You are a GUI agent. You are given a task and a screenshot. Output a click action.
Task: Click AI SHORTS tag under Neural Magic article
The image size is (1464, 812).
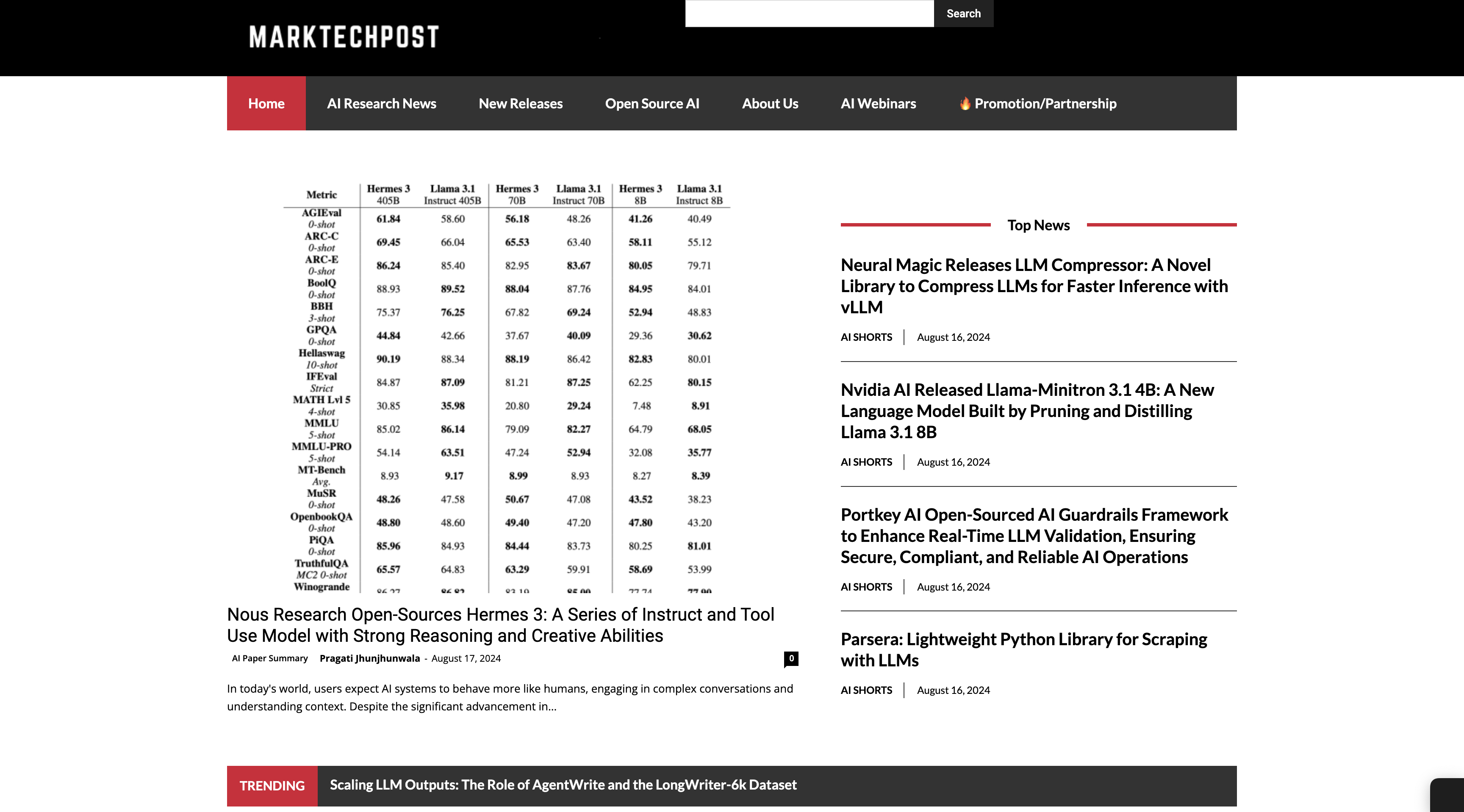click(866, 337)
